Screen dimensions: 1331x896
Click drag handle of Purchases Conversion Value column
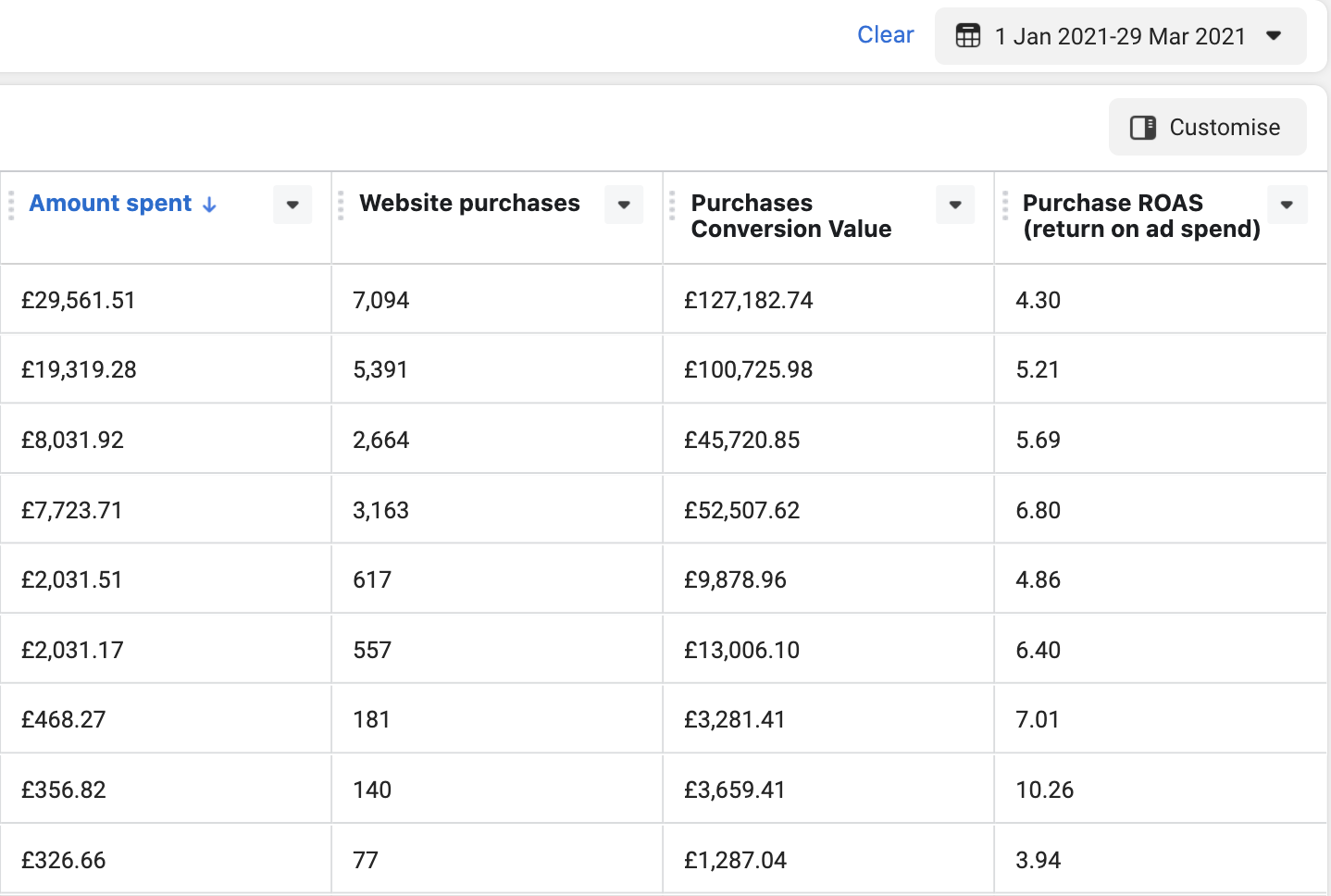(672, 205)
